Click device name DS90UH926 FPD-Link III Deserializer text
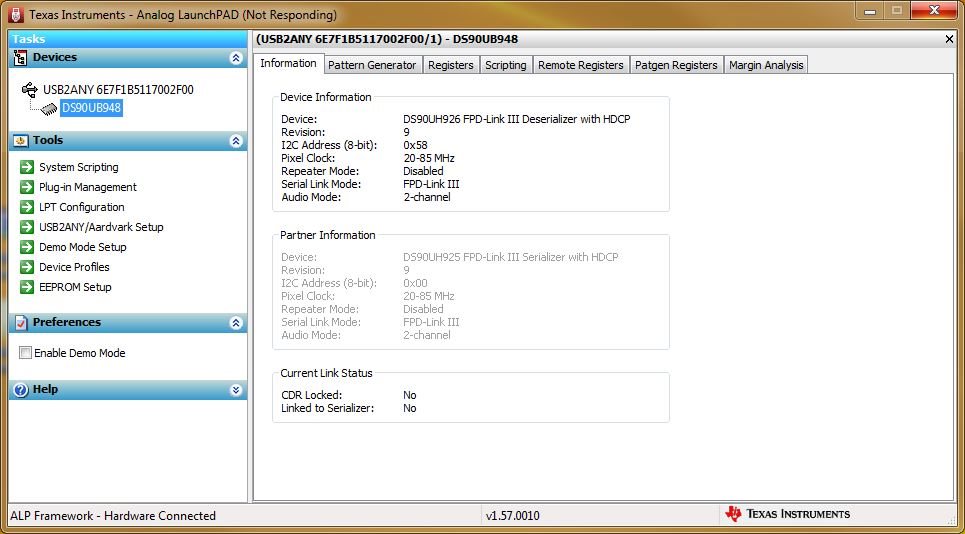The image size is (965, 534). click(x=517, y=119)
